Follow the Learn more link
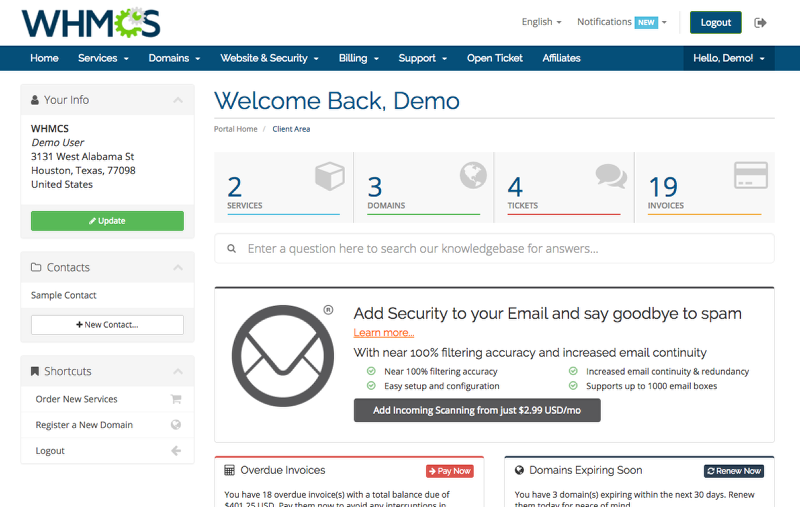This screenshot has height=507, width=800. [384, 333]
